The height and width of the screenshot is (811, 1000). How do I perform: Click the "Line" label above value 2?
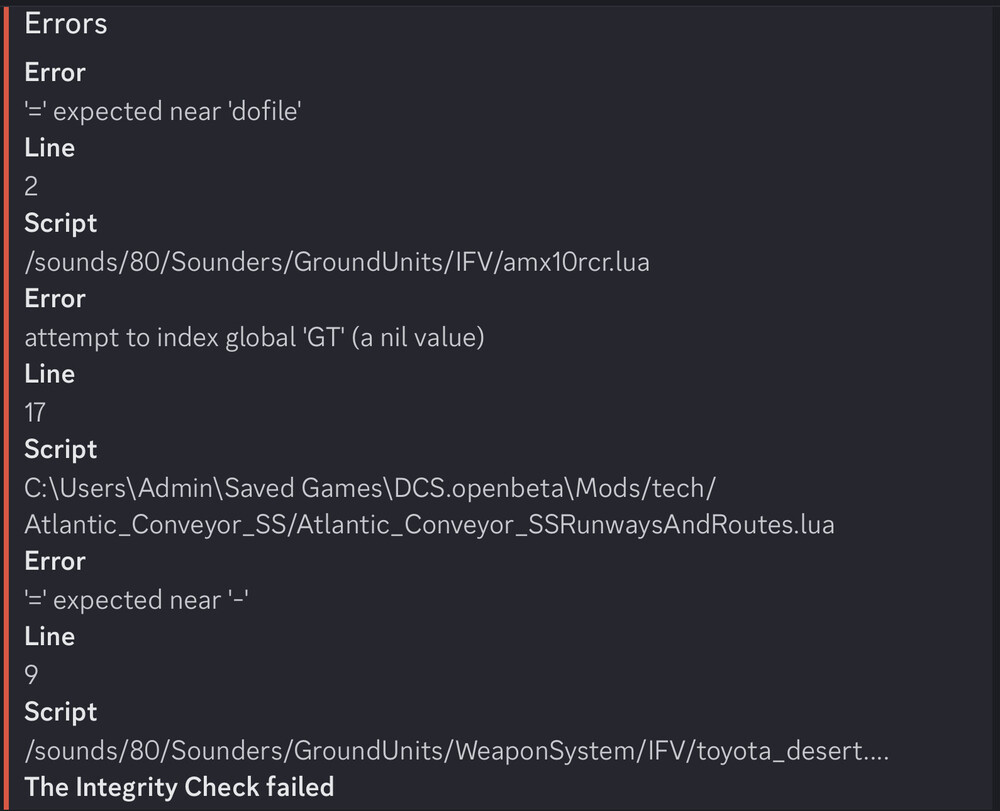(x=49, y=148)
